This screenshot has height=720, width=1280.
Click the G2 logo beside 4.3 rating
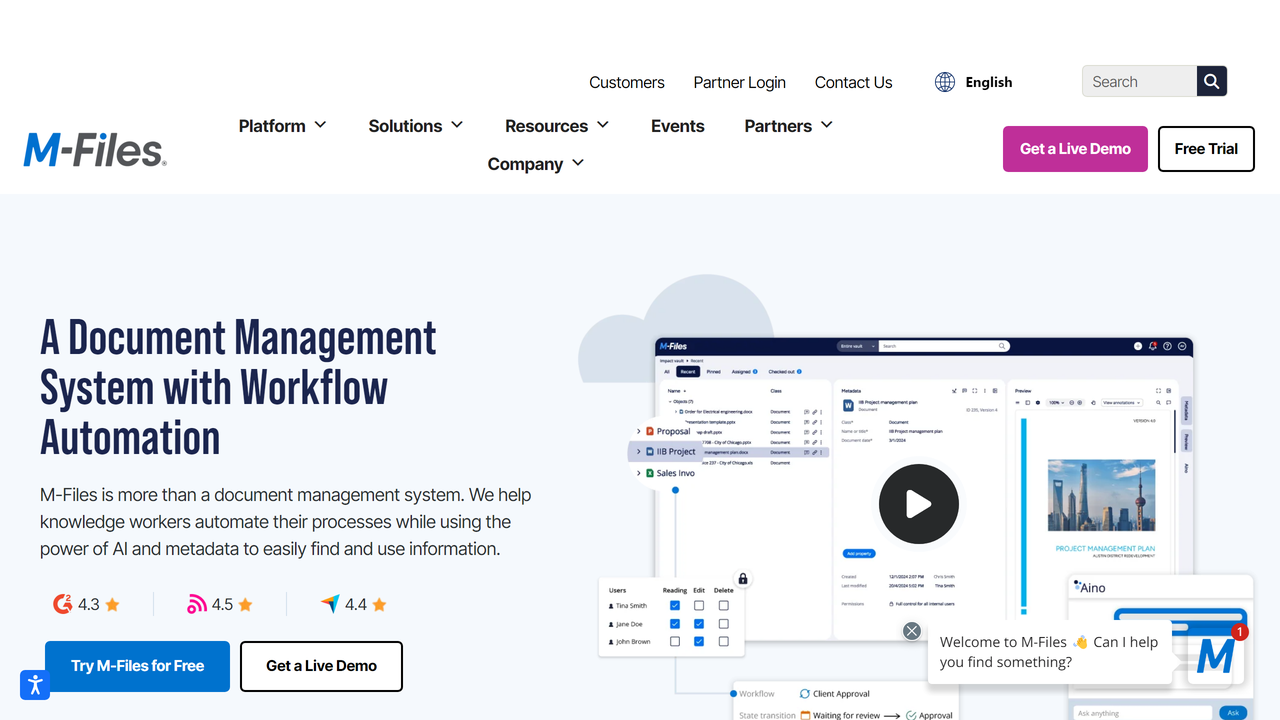pyautogui.click(x=62, y=604)
